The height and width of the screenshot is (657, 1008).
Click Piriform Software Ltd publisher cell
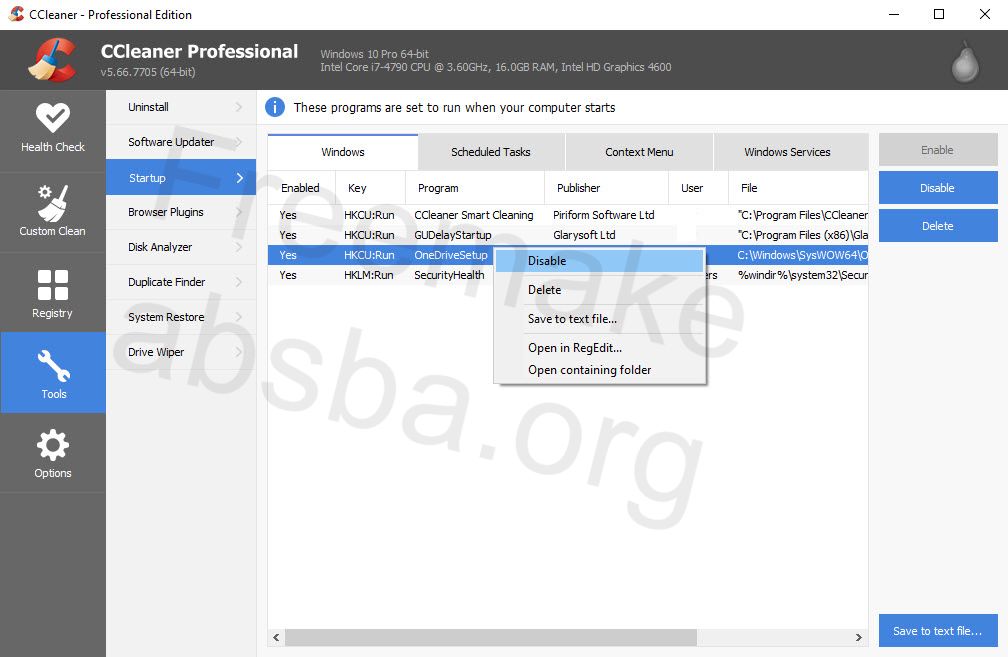pyautogui.click(x=604, y=215)
